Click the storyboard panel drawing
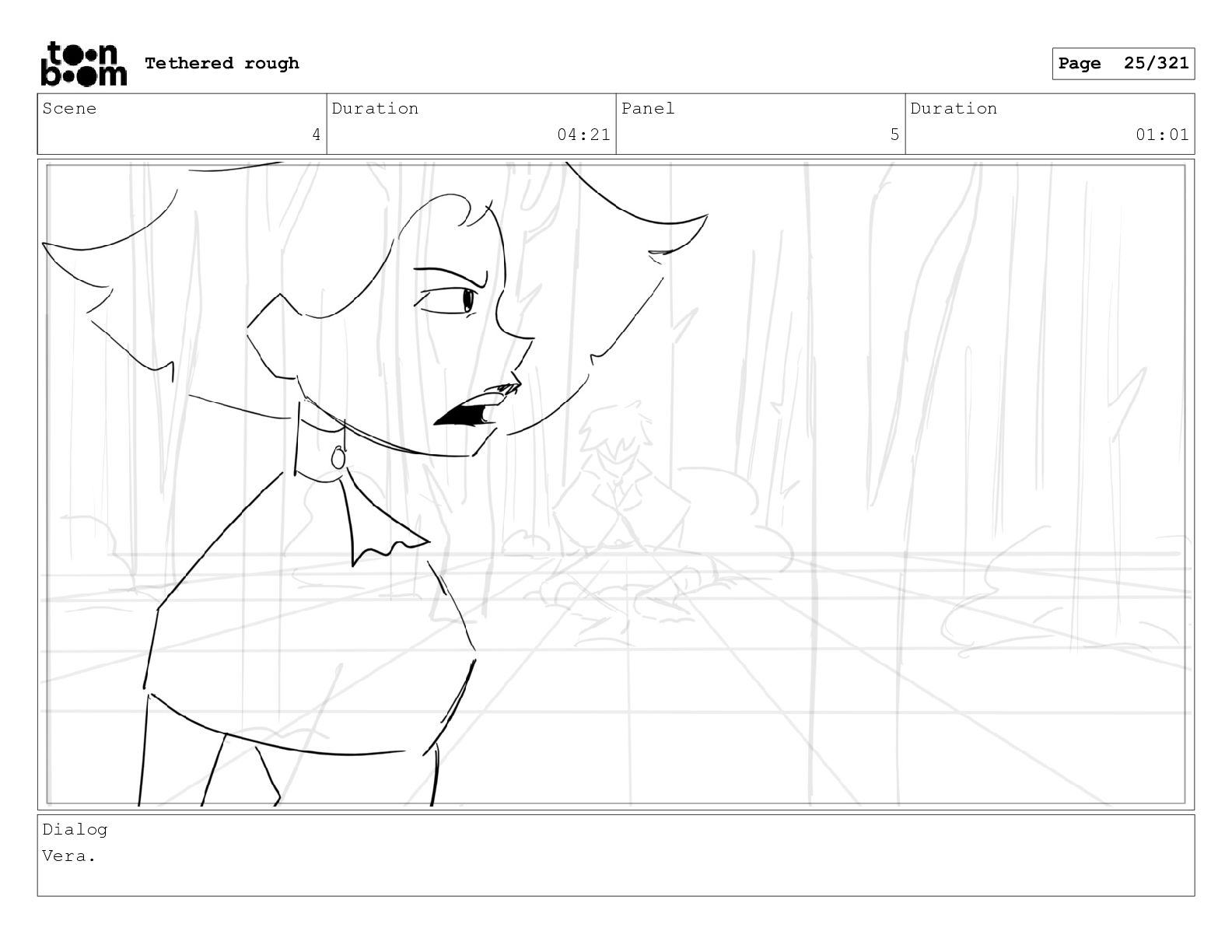 (x=616, y=484)
